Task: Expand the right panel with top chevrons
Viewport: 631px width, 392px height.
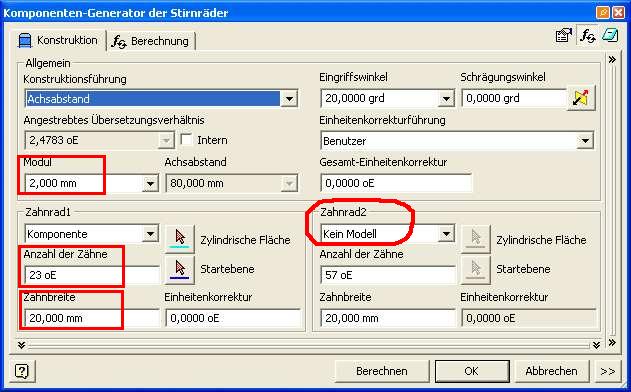Action: [x=612, y=60]
